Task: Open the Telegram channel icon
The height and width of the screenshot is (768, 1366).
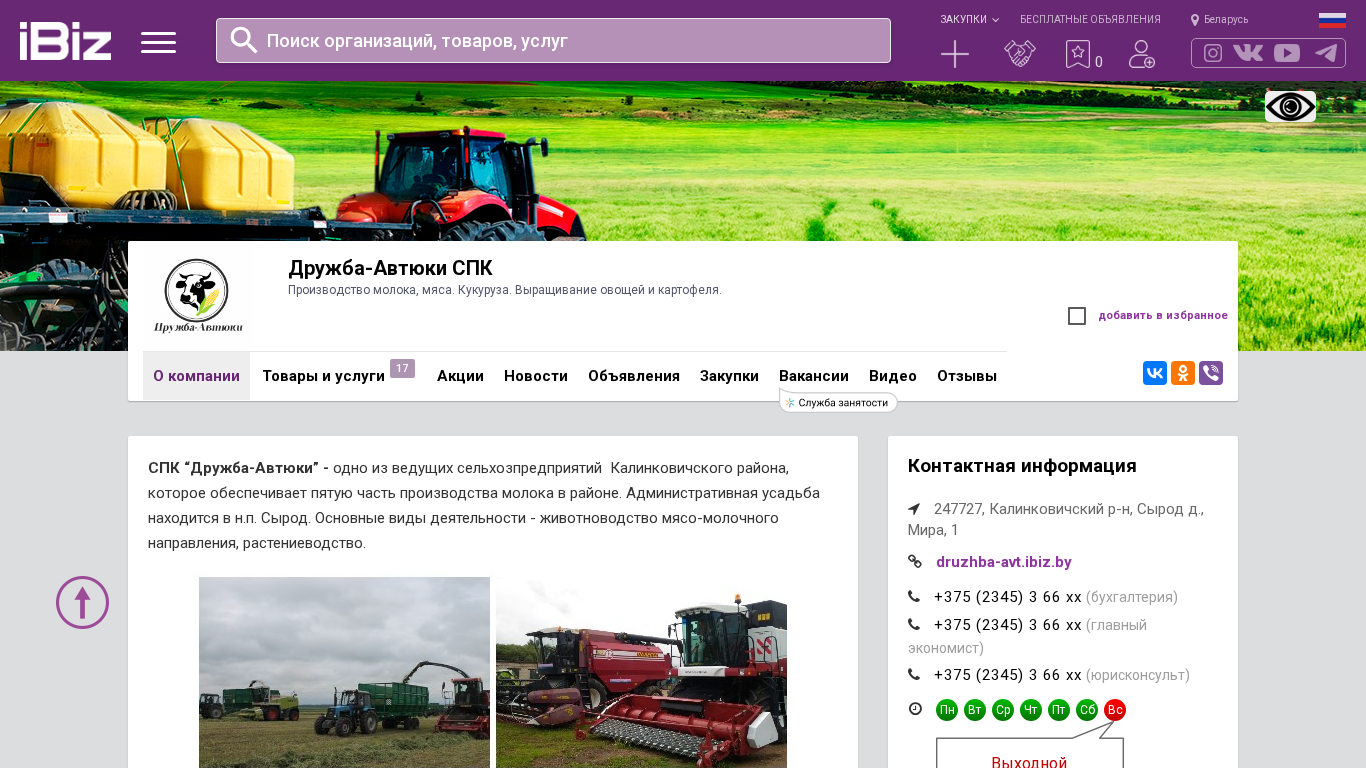Action: (1326, 53)
